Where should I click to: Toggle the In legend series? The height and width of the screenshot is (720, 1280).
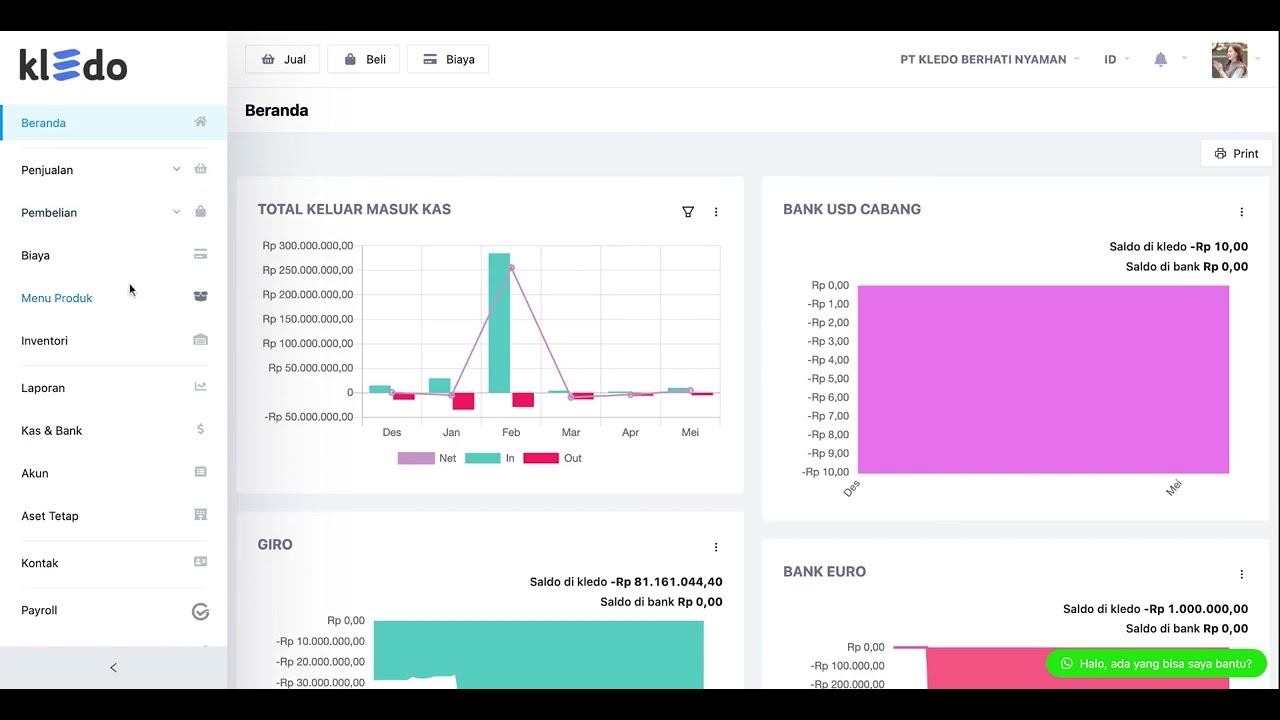click(x=490, y=458)
